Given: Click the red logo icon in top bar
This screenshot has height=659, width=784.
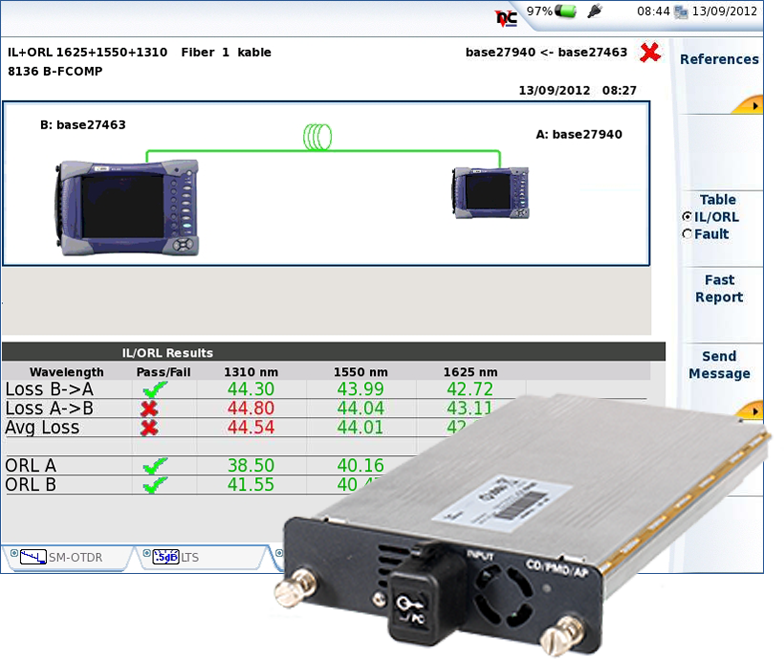Looking at the screenshot, I should (x=507, y=15).
